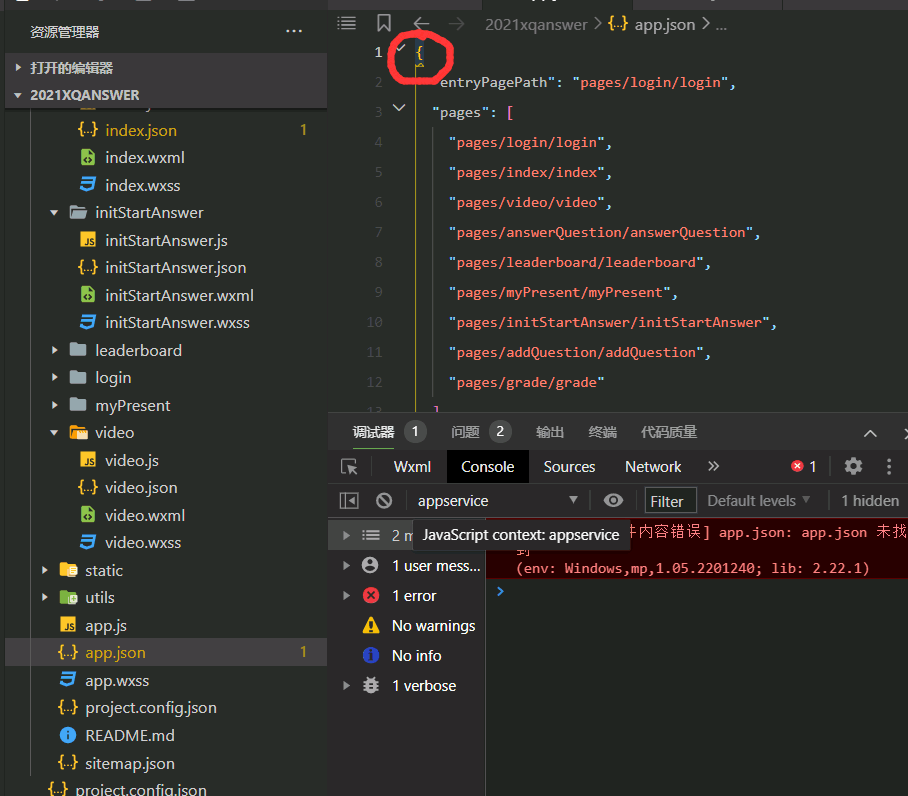908x796 pixels.
Task: Select the app.json file in explorer
Action: pyautogui.click(x=166, y=652)
